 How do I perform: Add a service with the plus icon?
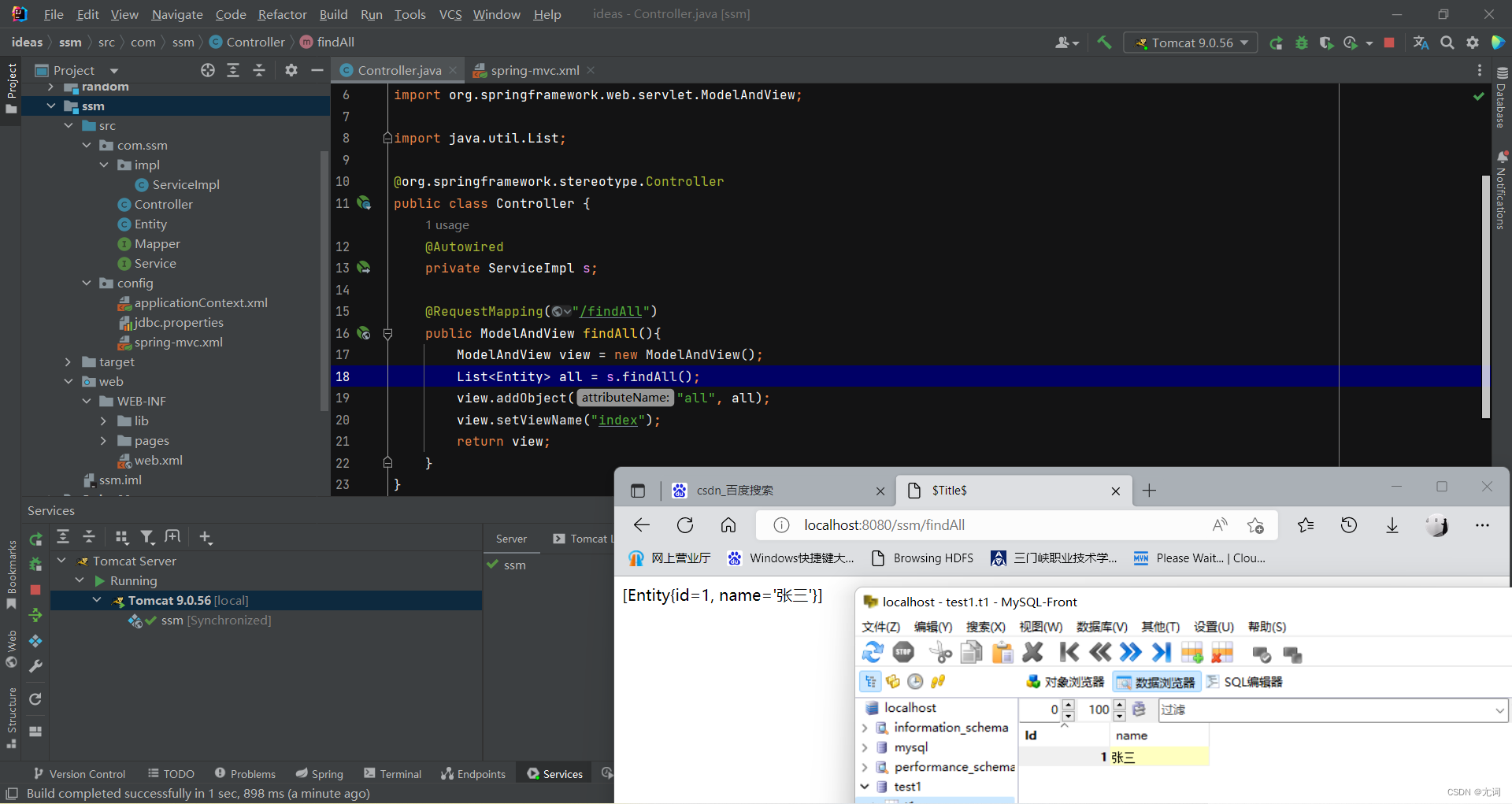[x=206, y=537]
